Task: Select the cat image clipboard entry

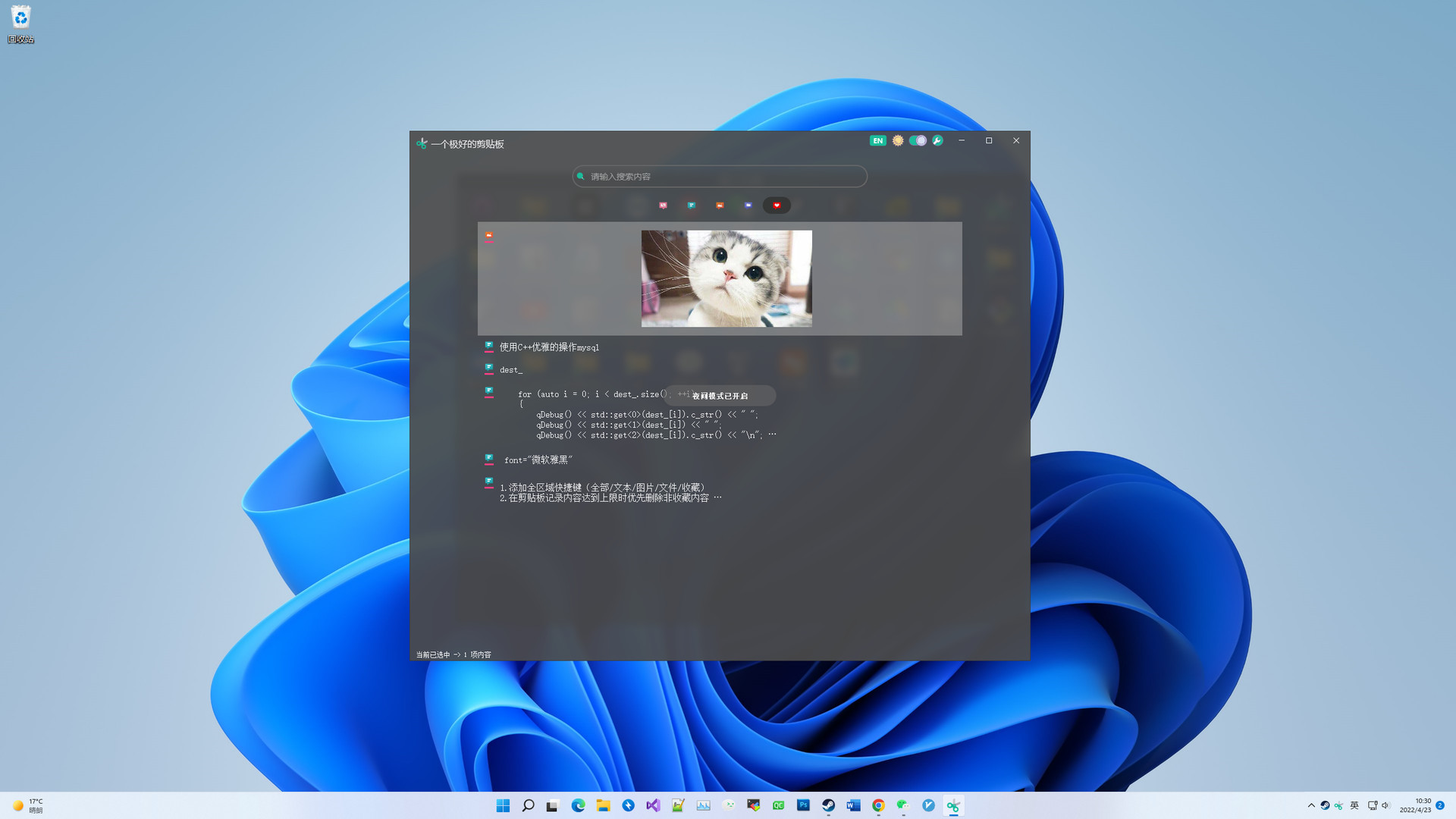Action: click(726, 278)
